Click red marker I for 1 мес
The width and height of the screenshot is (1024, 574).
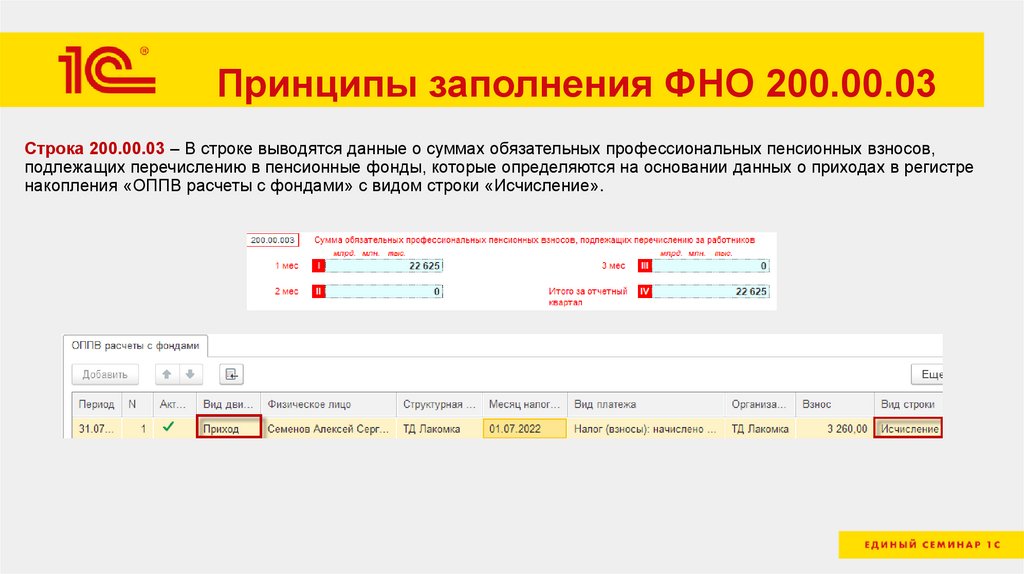[318, 266]
